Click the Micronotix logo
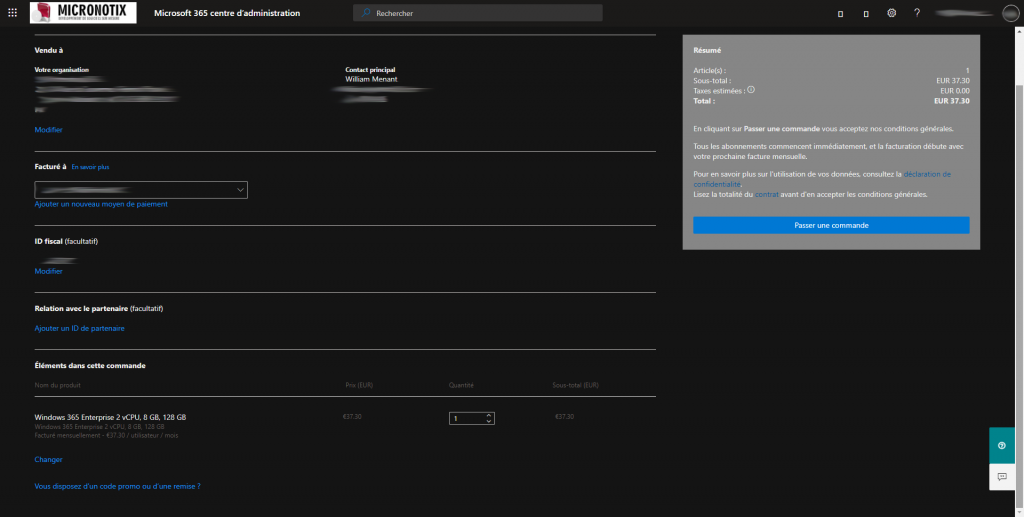This screenshot has height=517, width=1024. pyautogui.click(x=83, y=12)
